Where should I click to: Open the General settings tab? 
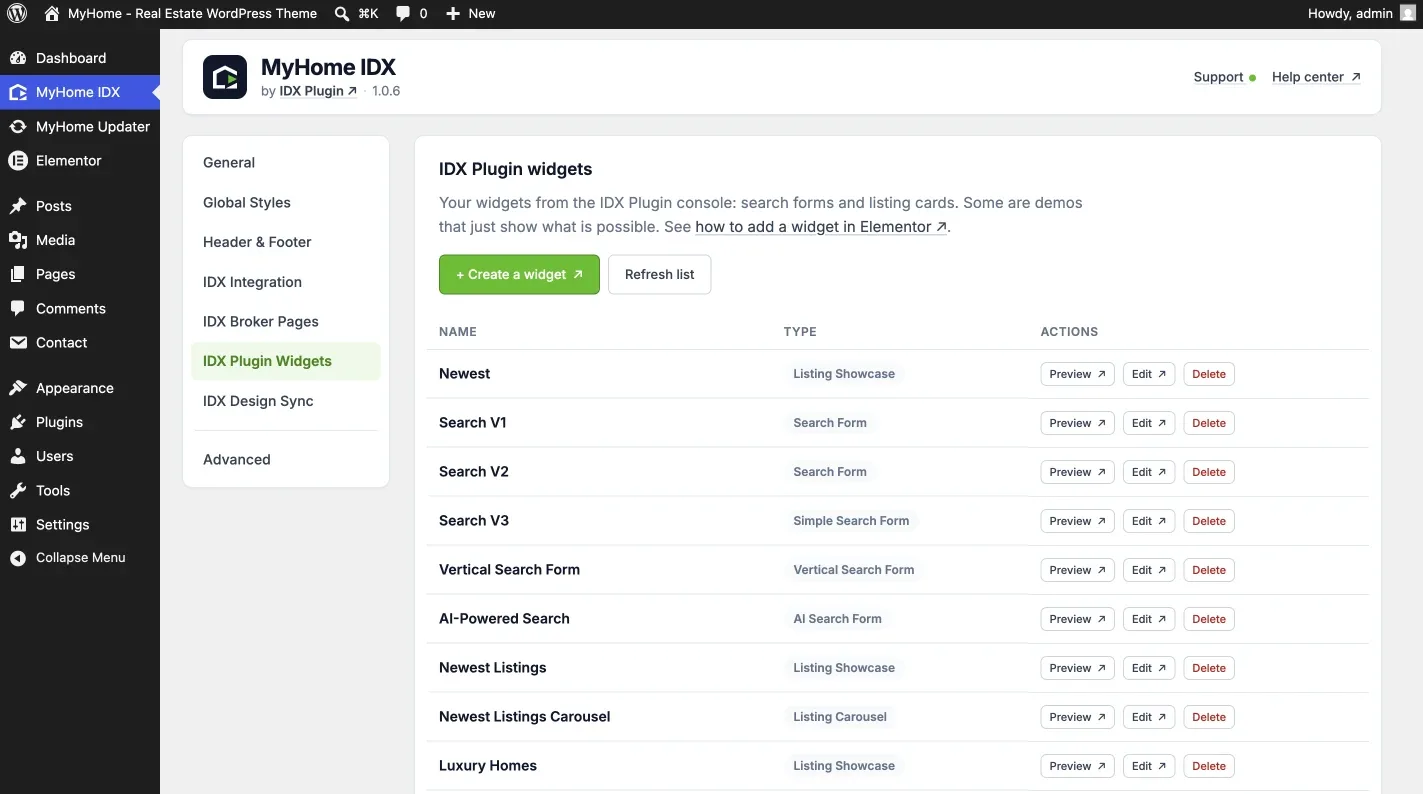coord(286,162)
